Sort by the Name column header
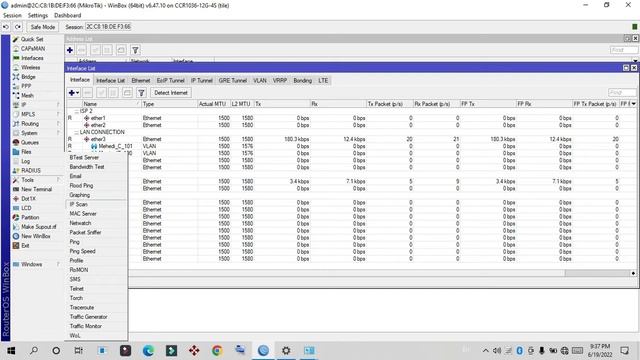Viewport: 640px width, 360px height. [x=111, y=104]
